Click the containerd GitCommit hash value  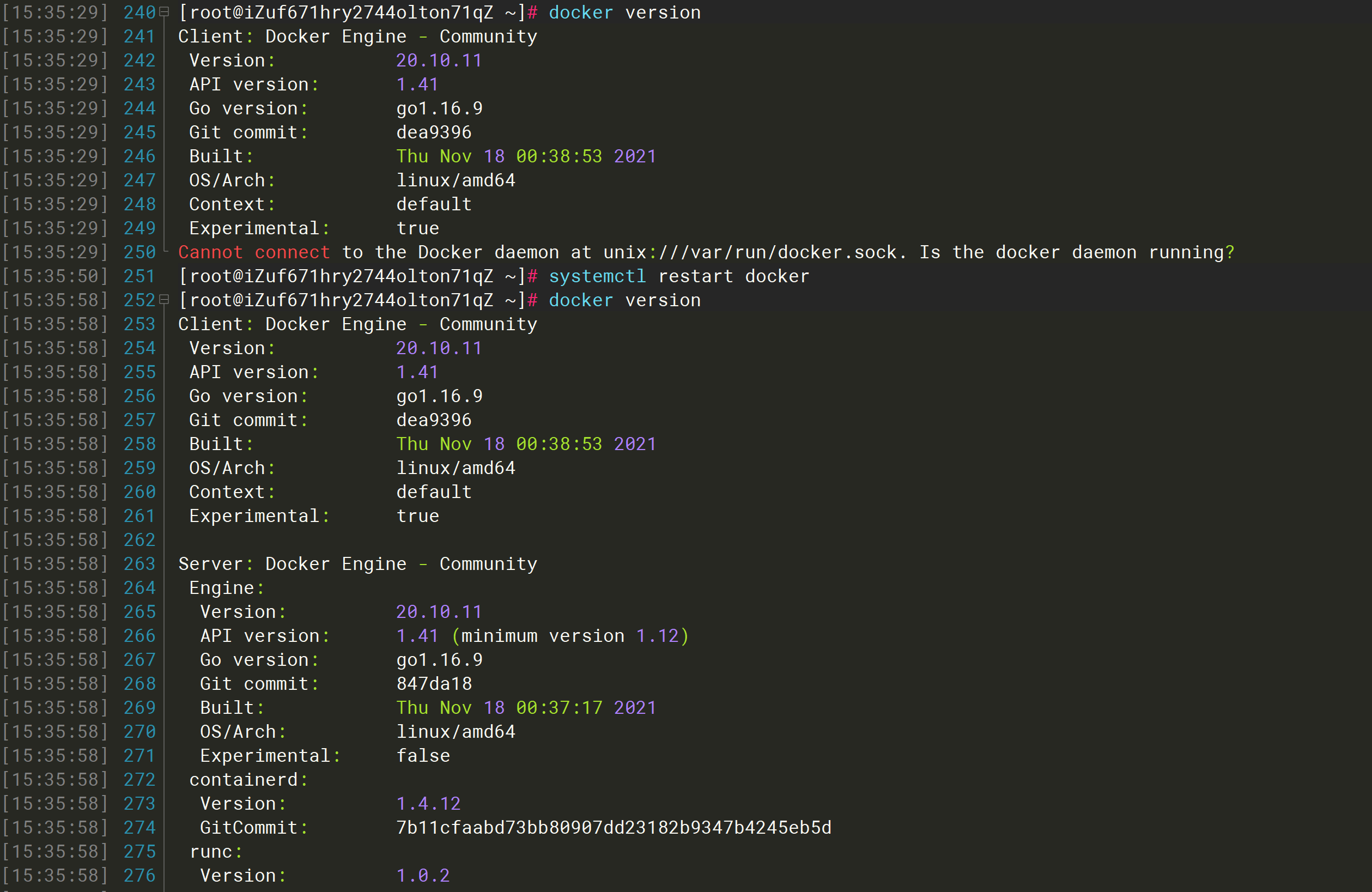(614, 827)
